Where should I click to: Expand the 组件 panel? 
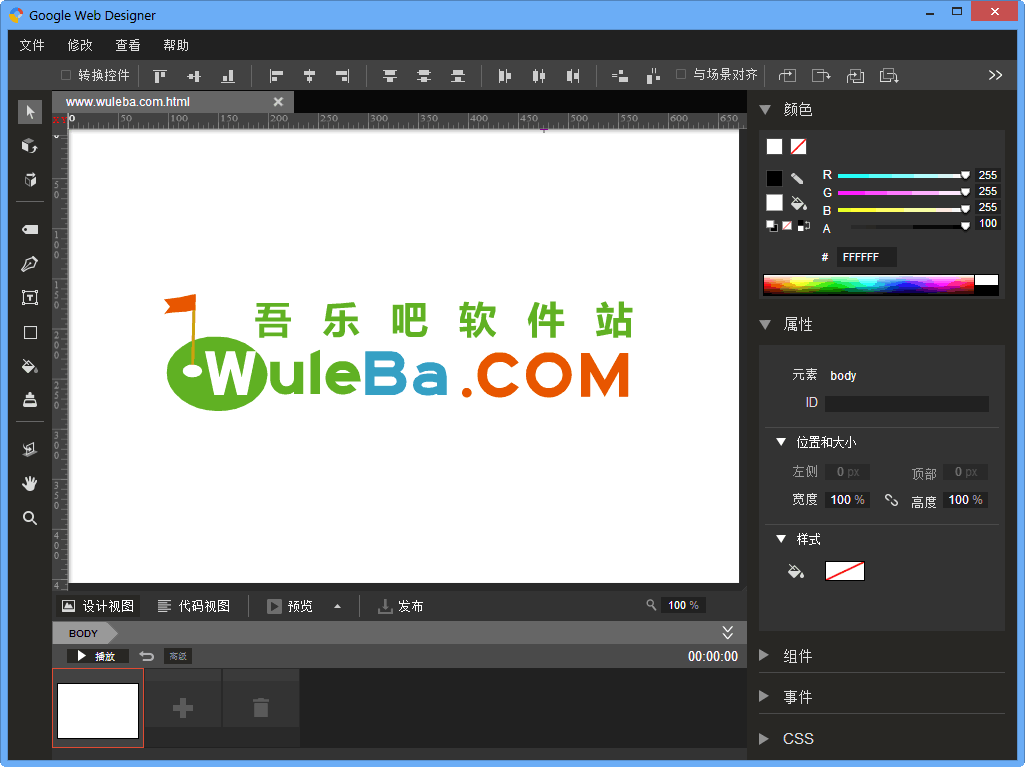click(764, 655)
